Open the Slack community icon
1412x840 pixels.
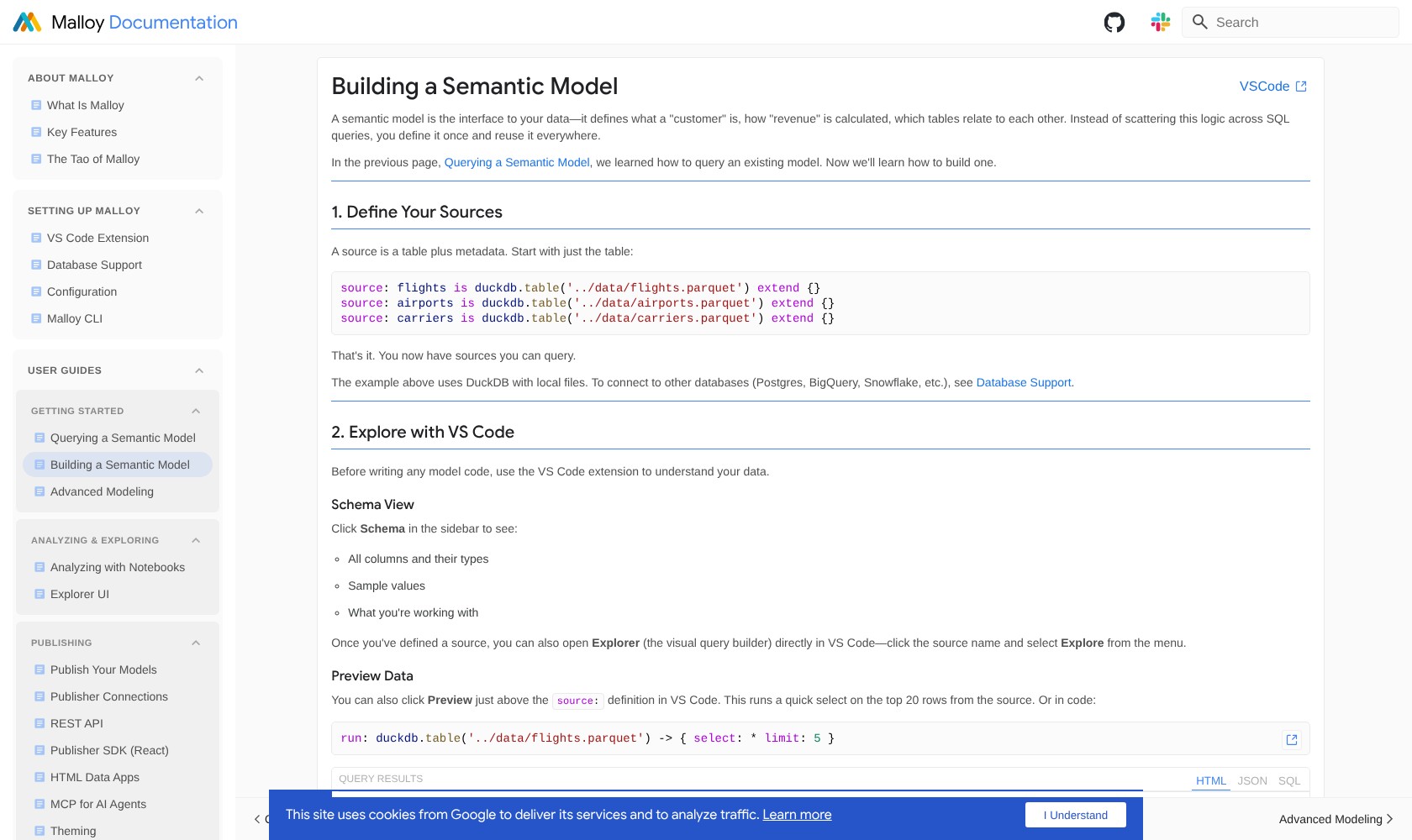point(1161,23)
